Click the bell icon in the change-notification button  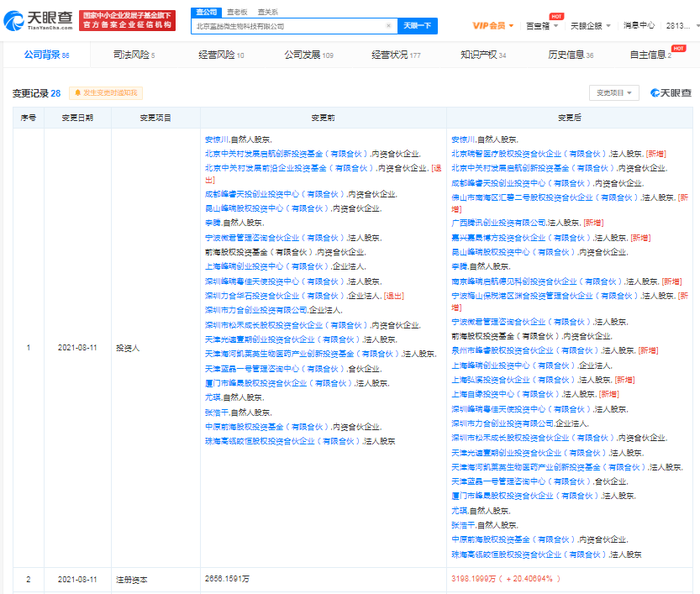pos(78,93)
